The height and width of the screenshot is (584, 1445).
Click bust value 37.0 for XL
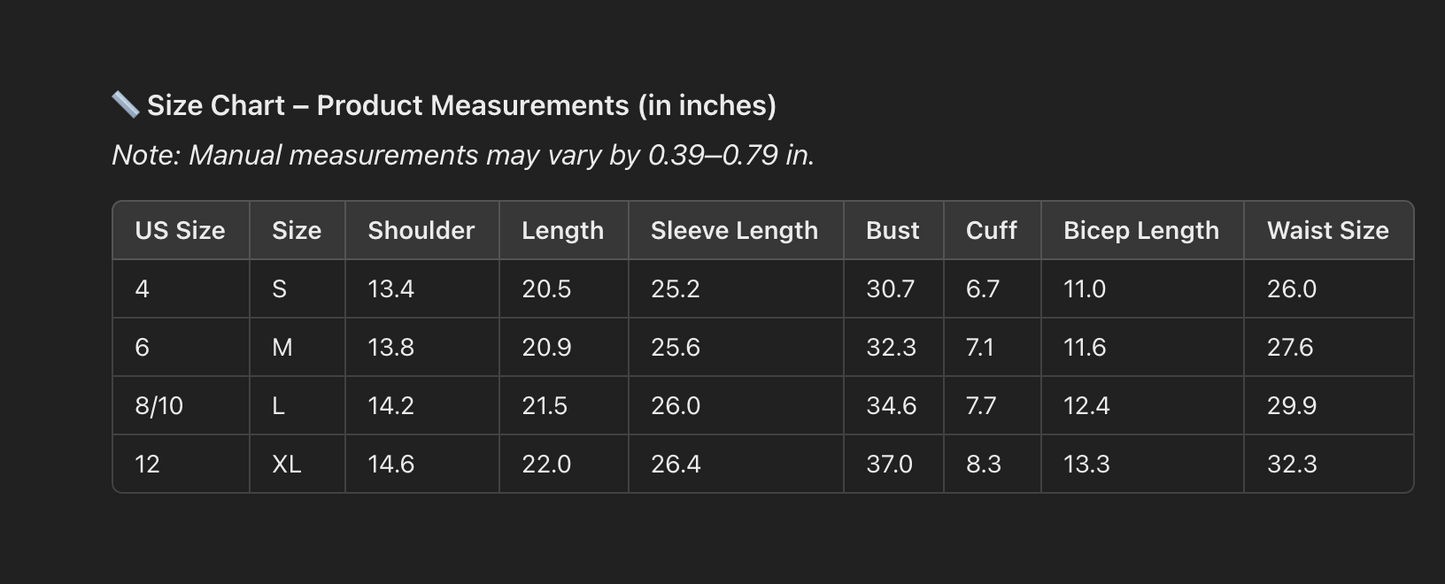[x=889, y=464]
